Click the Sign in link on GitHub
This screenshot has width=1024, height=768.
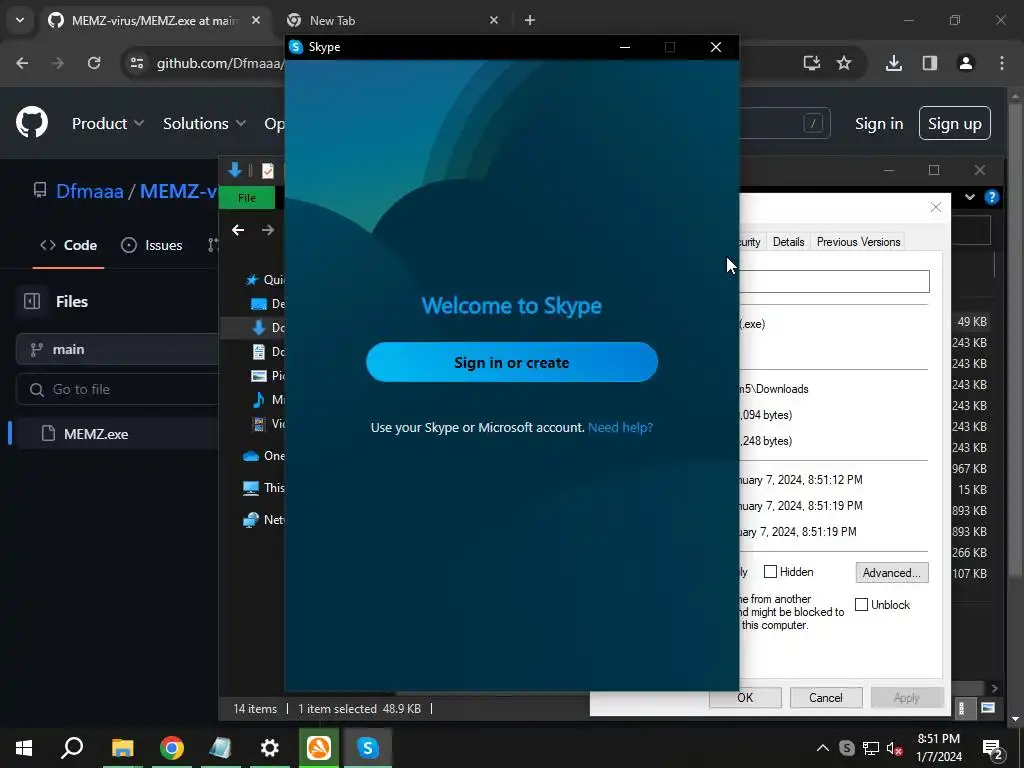pyautogui.click(x=879, y=123)
